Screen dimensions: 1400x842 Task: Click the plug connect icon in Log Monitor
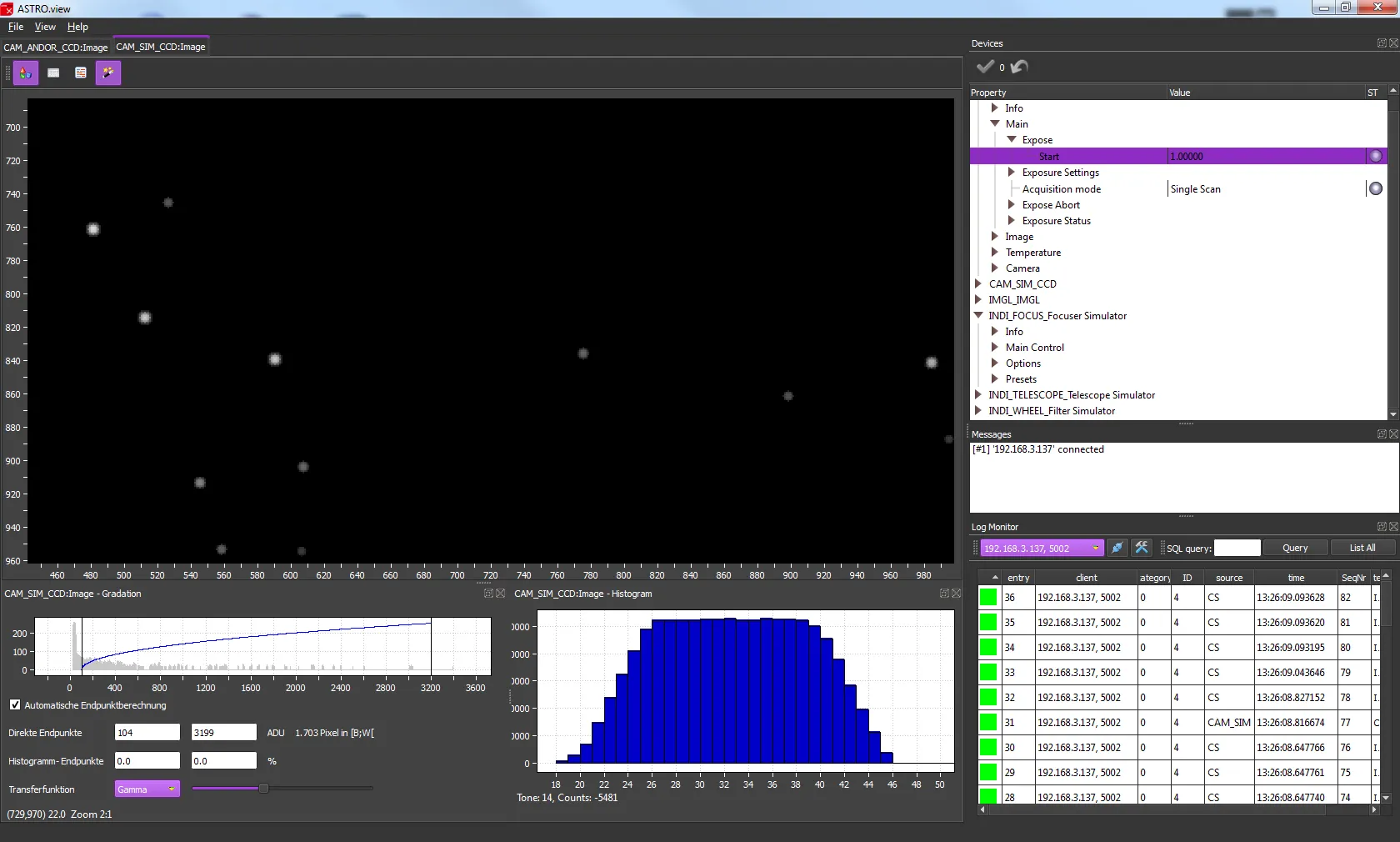pos(1117,548)
